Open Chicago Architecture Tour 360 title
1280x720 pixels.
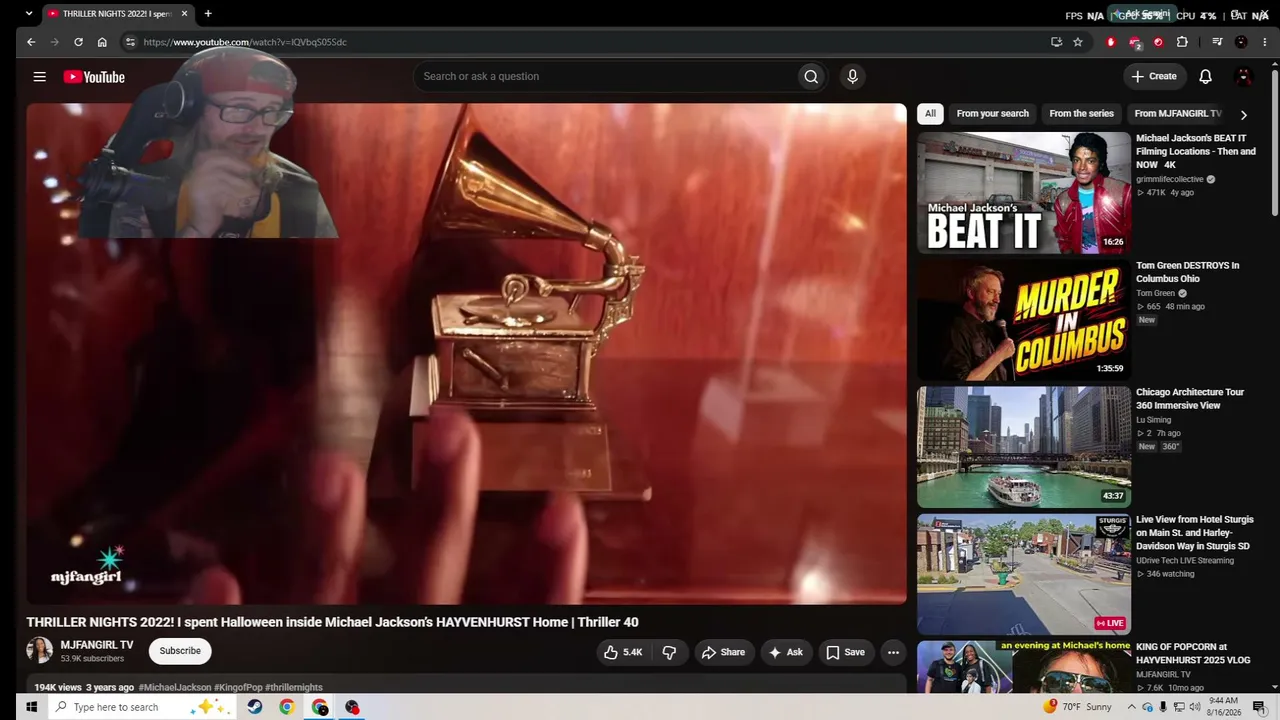[x=1190, y=399]
